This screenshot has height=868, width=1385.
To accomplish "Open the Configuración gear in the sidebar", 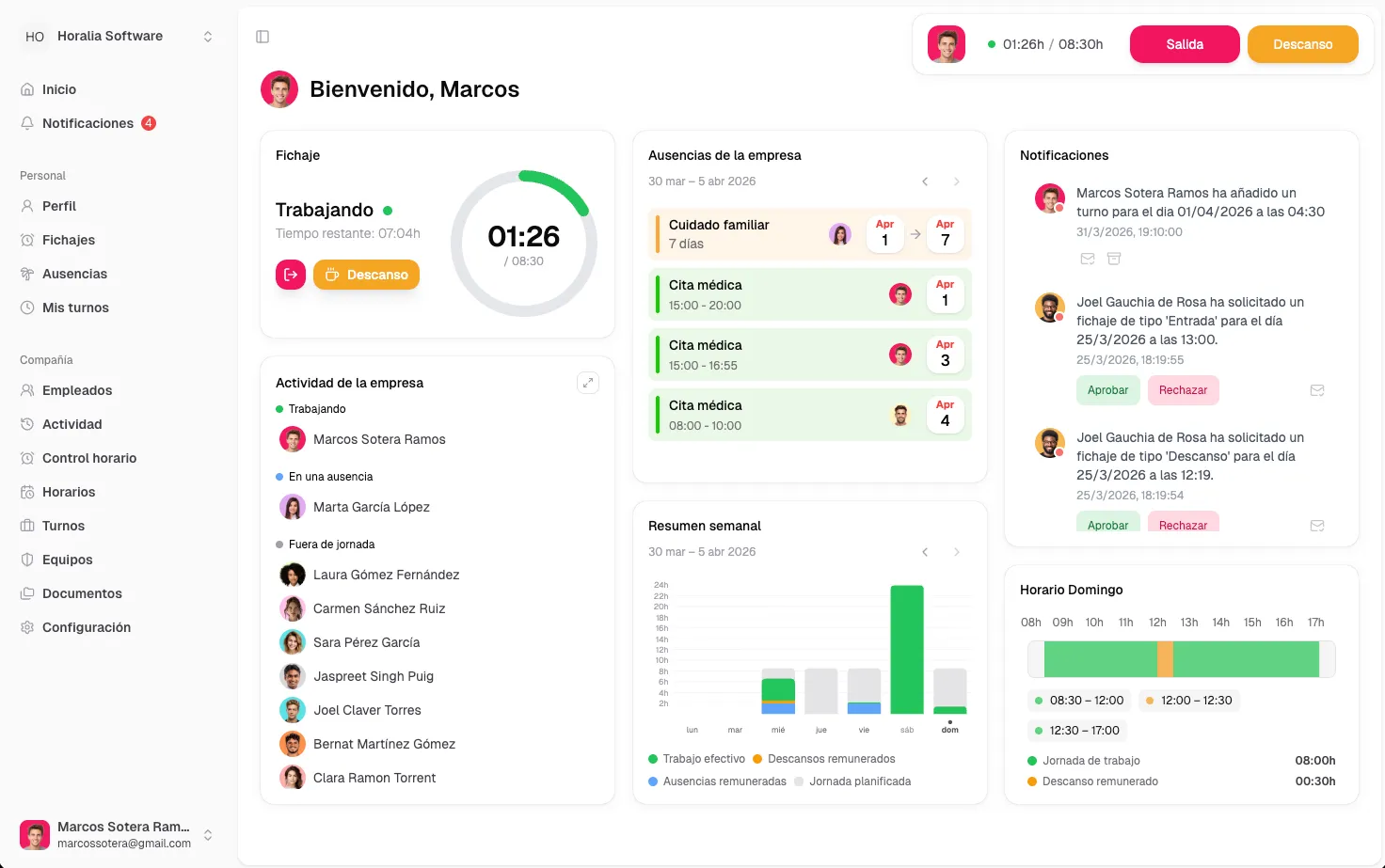I will (27, 627).
